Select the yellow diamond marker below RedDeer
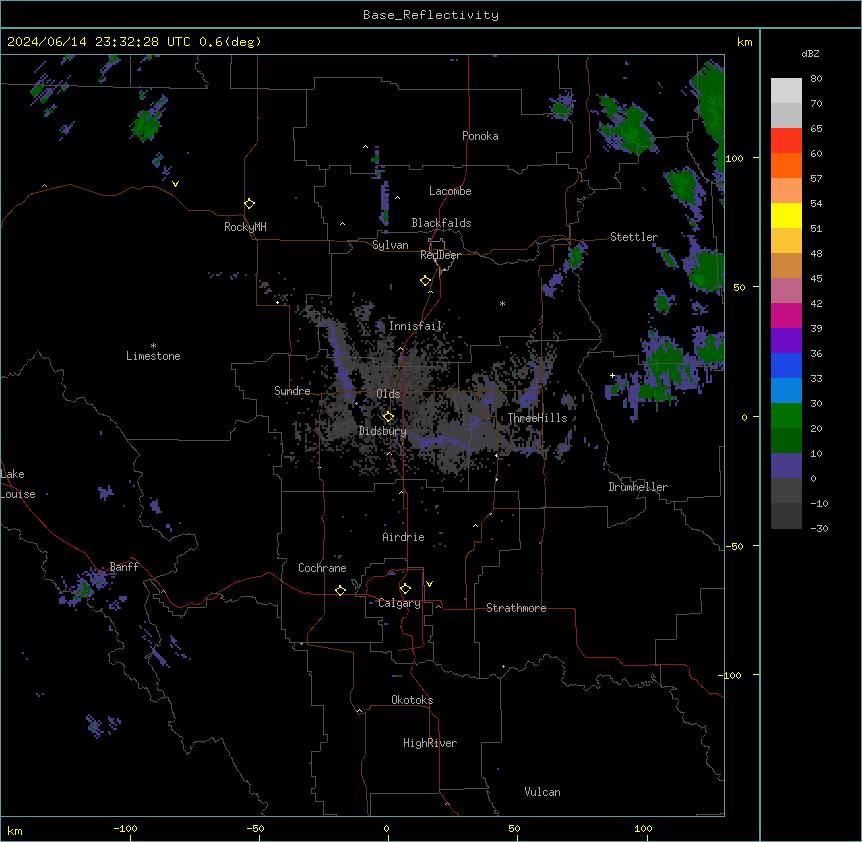Image resolution: width=862 pixels, height=842 pixels. (x=426, y=281)
